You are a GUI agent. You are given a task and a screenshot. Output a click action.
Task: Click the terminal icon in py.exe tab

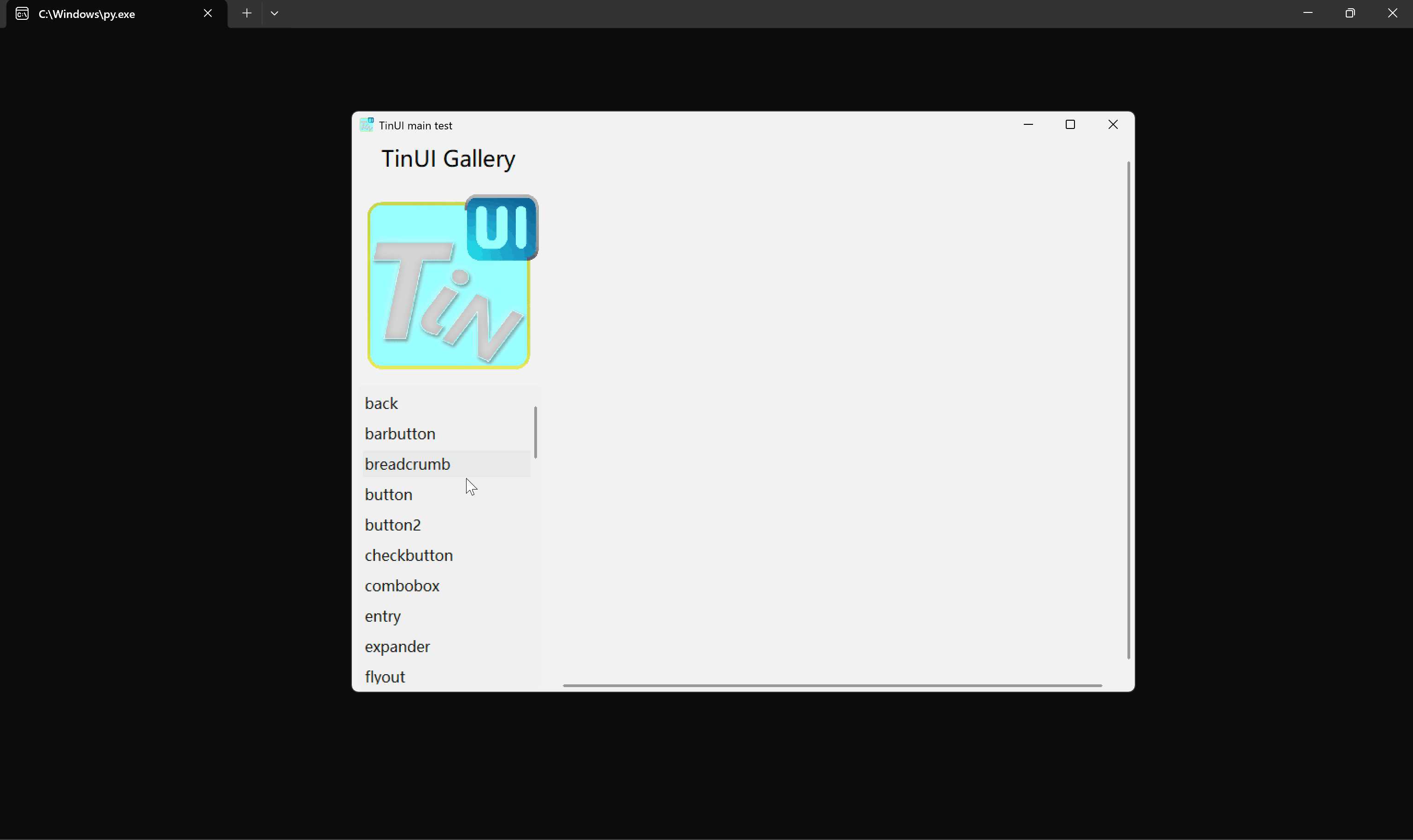(x=22, y=13)
